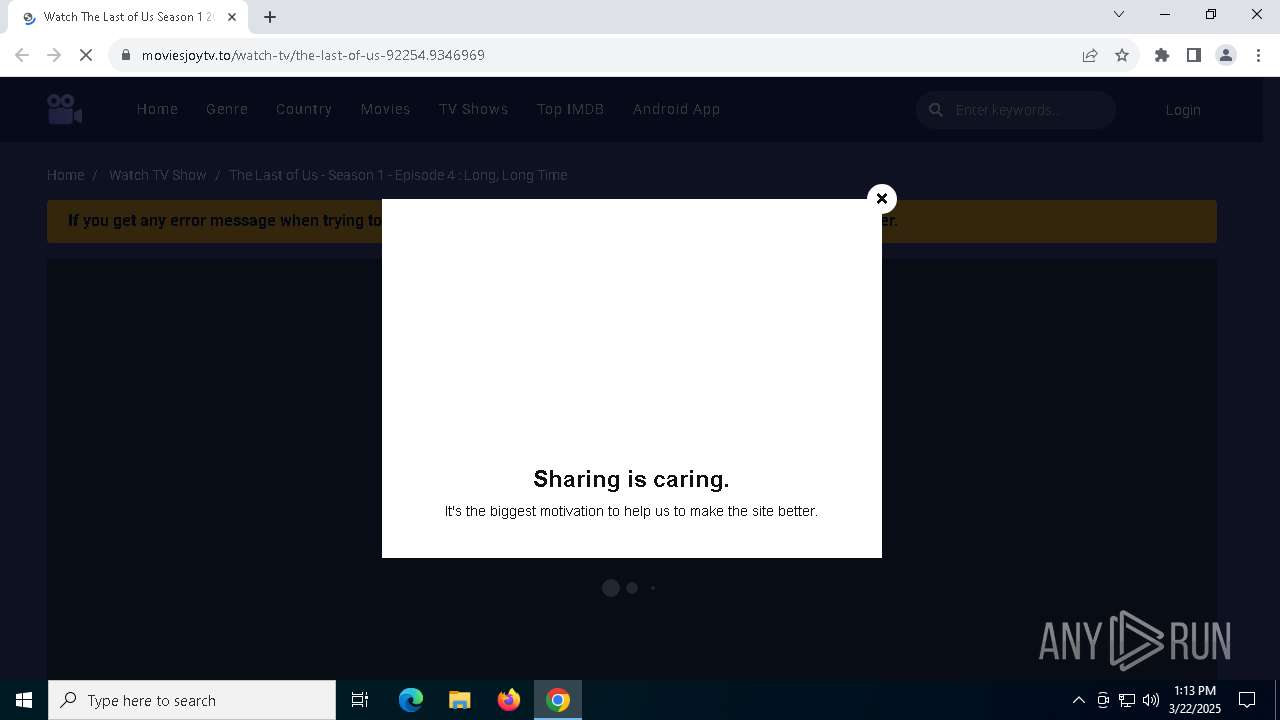Open the Extensions puzzle icon
This screenshot has width=1280, height=720.
click(x=1162, y=55)
